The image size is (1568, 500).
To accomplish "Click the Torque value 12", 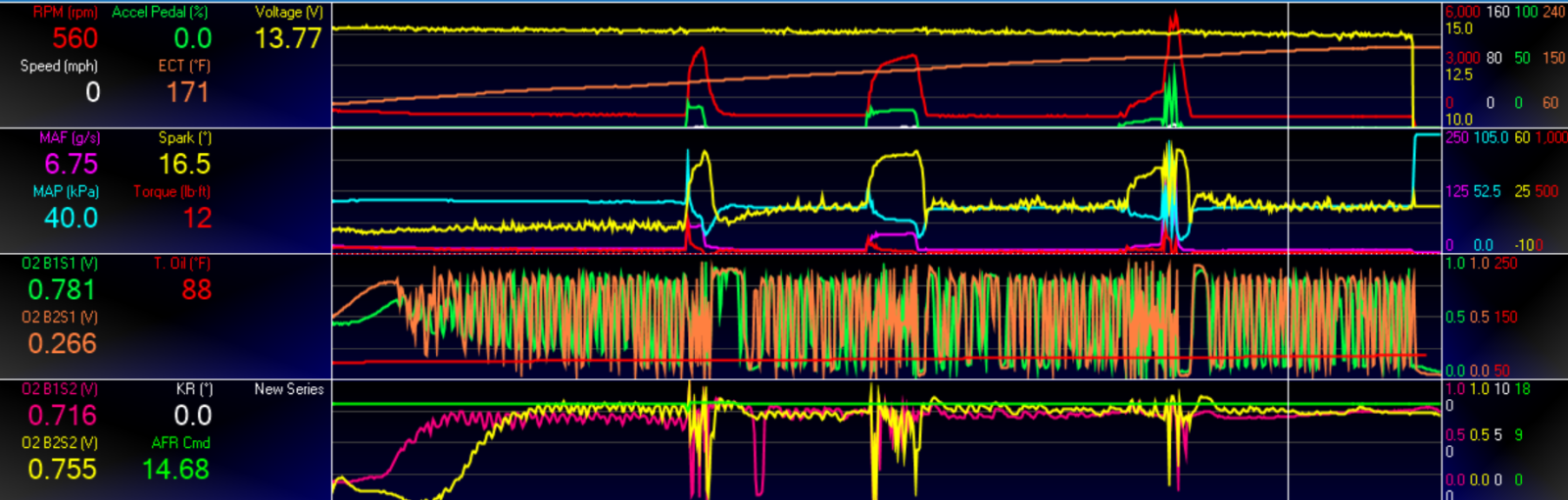I will 198,218.
